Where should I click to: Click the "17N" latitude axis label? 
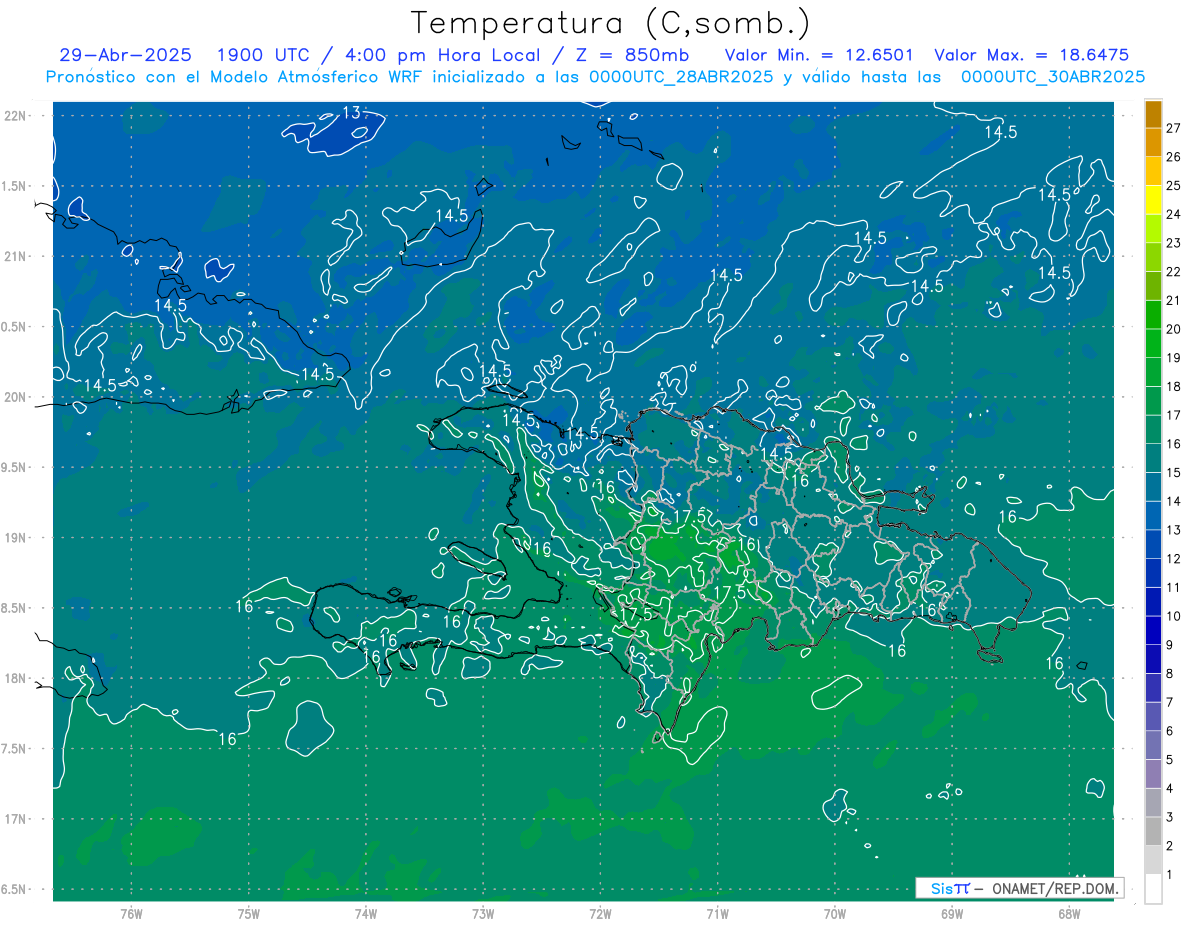click(x=16, y=819)
